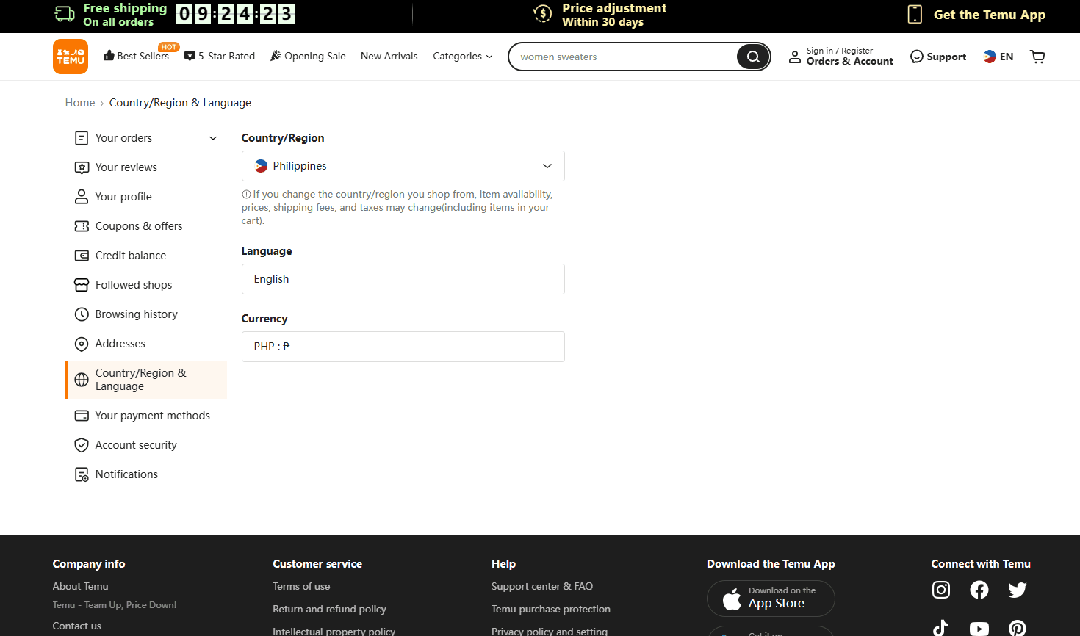Open the Opening Sale page
This screenshot has height=636, width=1080.
tap(307, 56)
